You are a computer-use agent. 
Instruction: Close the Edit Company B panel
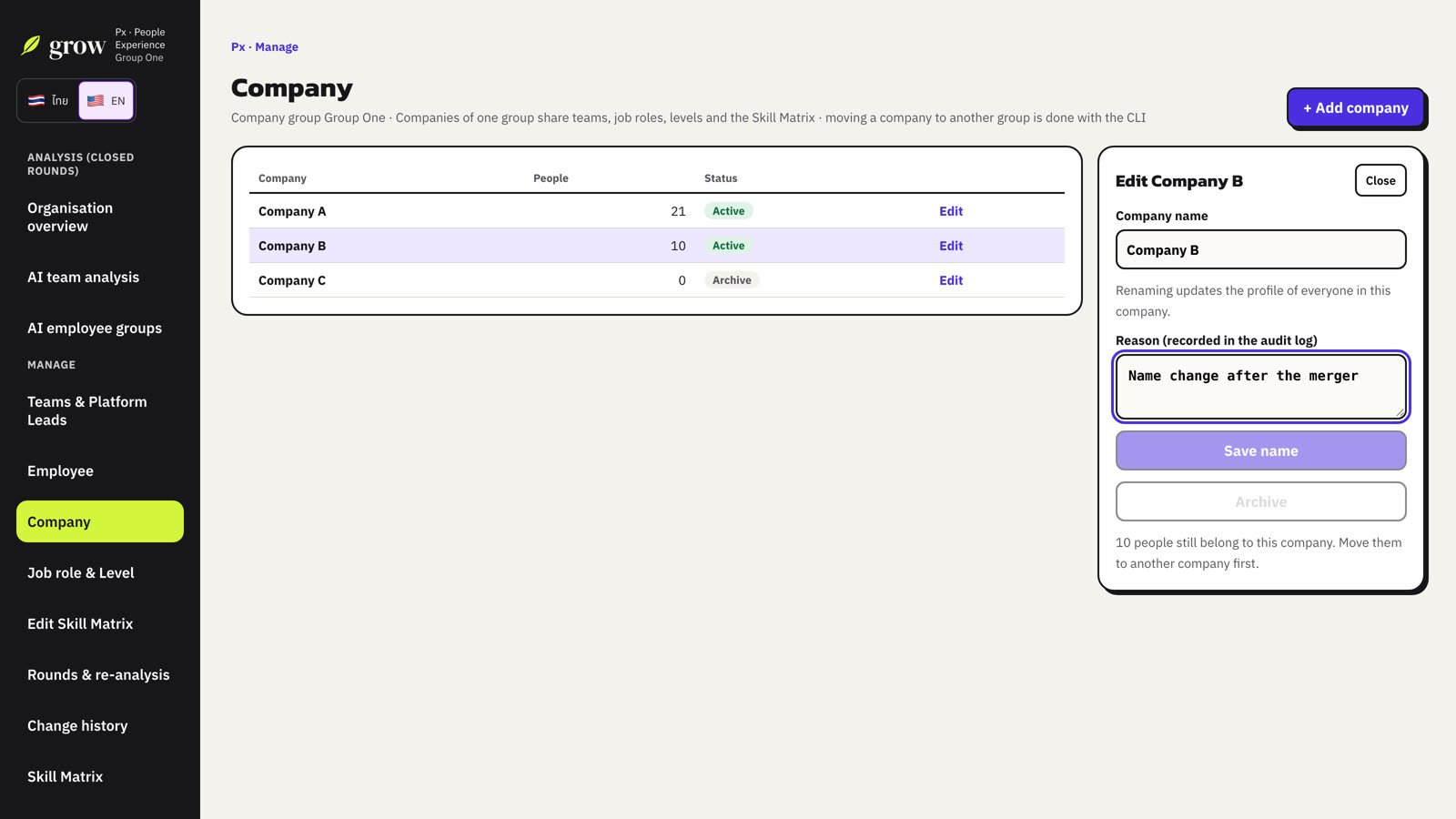[x=1380, y=180]
